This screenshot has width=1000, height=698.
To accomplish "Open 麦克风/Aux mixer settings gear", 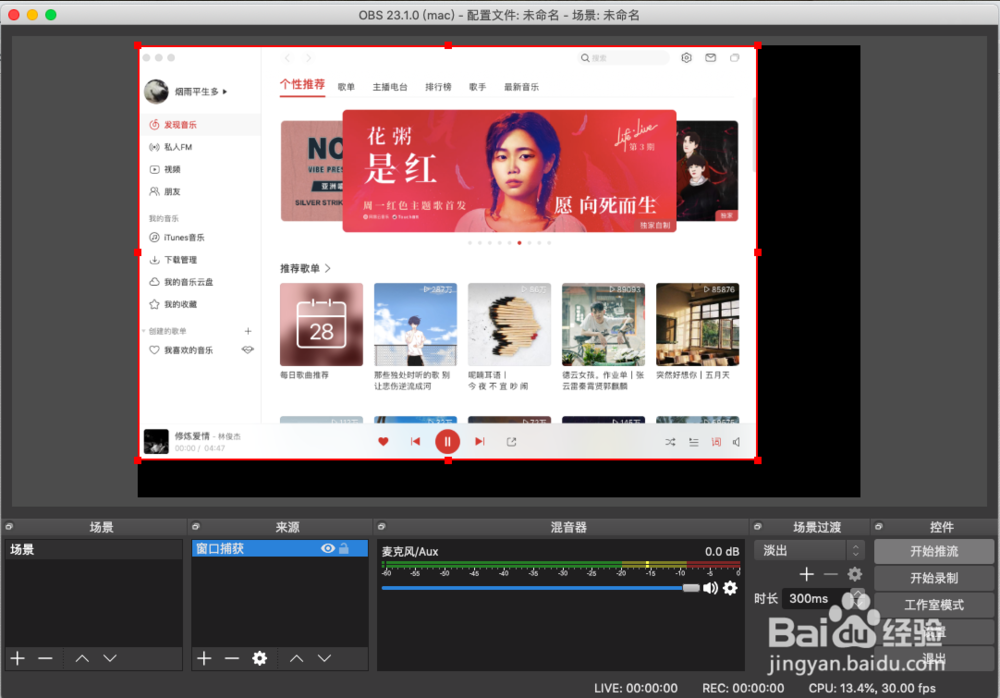I will 730,588.
